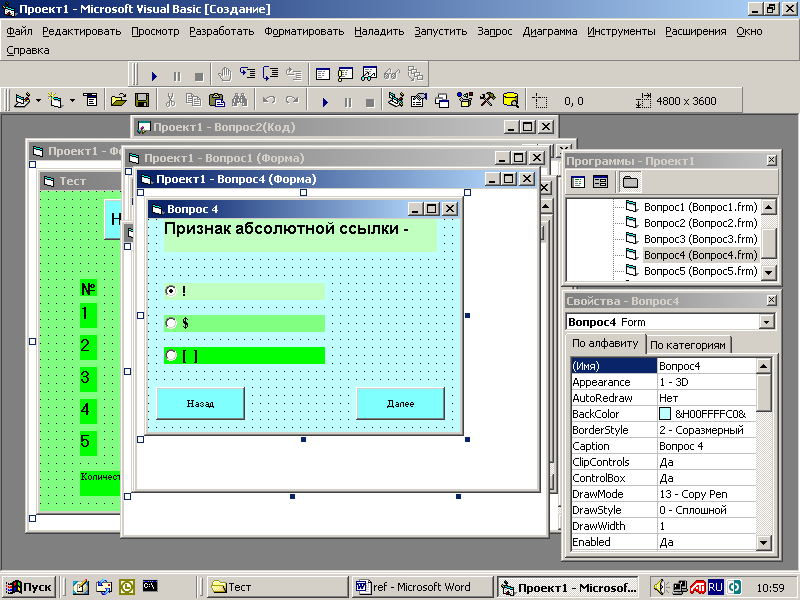Screen dimensions: 800x600
Task: Select the DrawMode property row
Action: 663,494
